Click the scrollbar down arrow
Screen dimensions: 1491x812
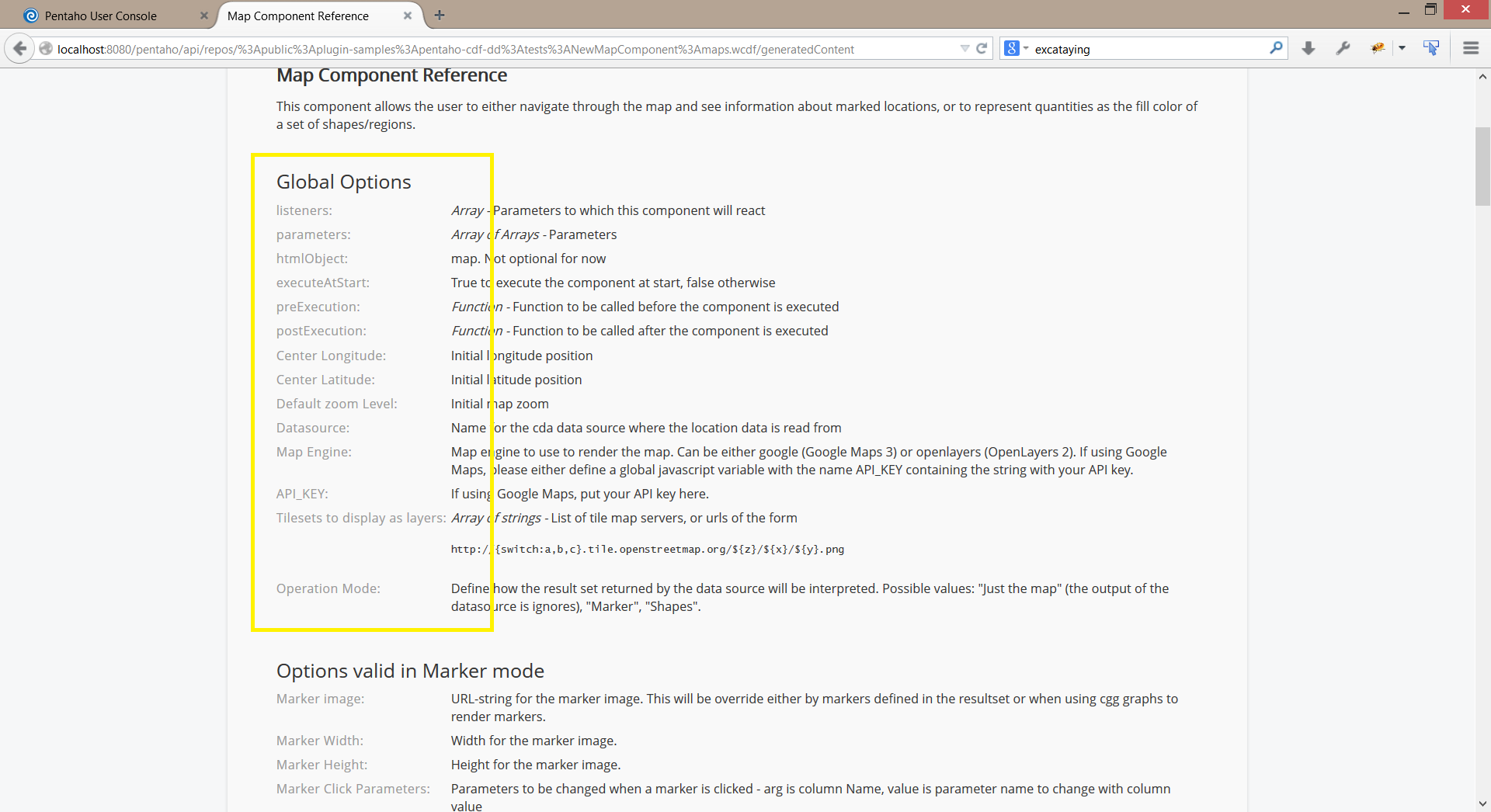(x=1482, y=804)
